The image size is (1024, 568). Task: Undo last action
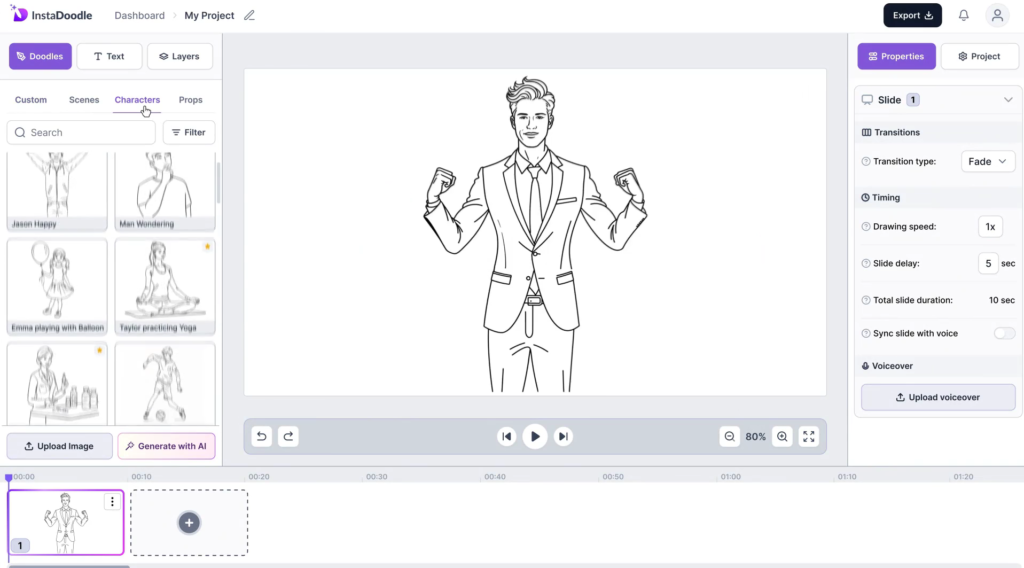[261, 436]
